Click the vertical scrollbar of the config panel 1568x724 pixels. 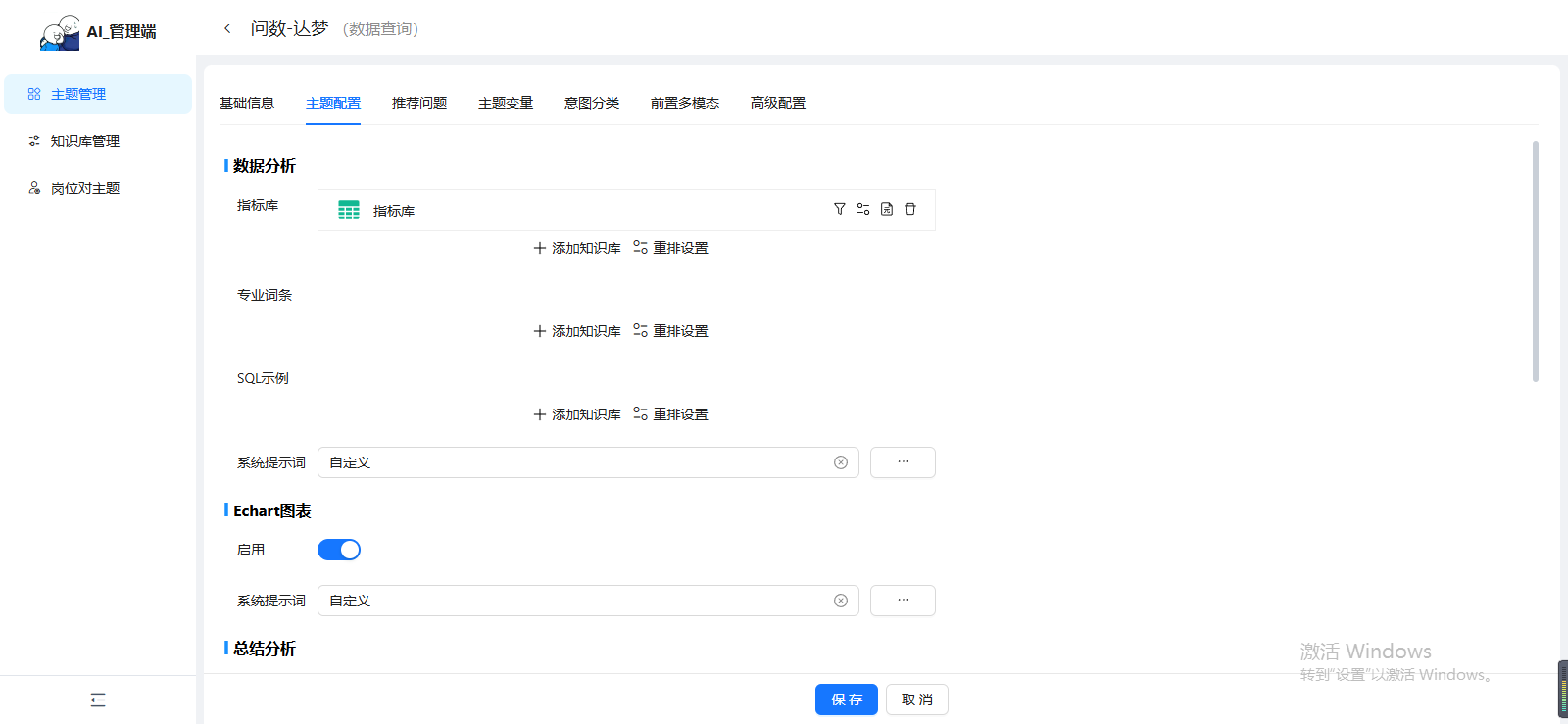click(x=1535, y=262)
